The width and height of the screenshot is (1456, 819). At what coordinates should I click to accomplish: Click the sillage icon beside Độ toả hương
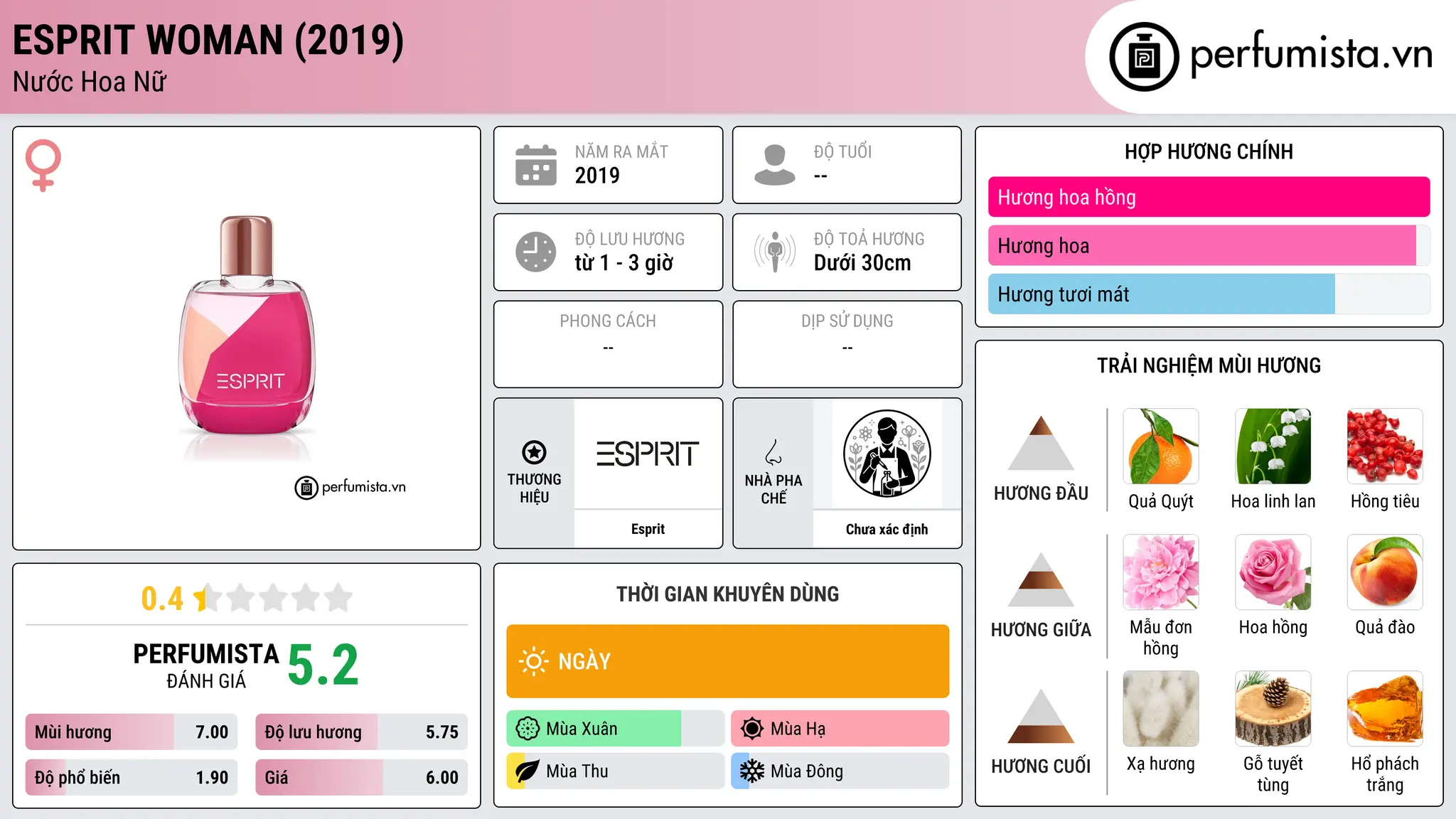774,252
